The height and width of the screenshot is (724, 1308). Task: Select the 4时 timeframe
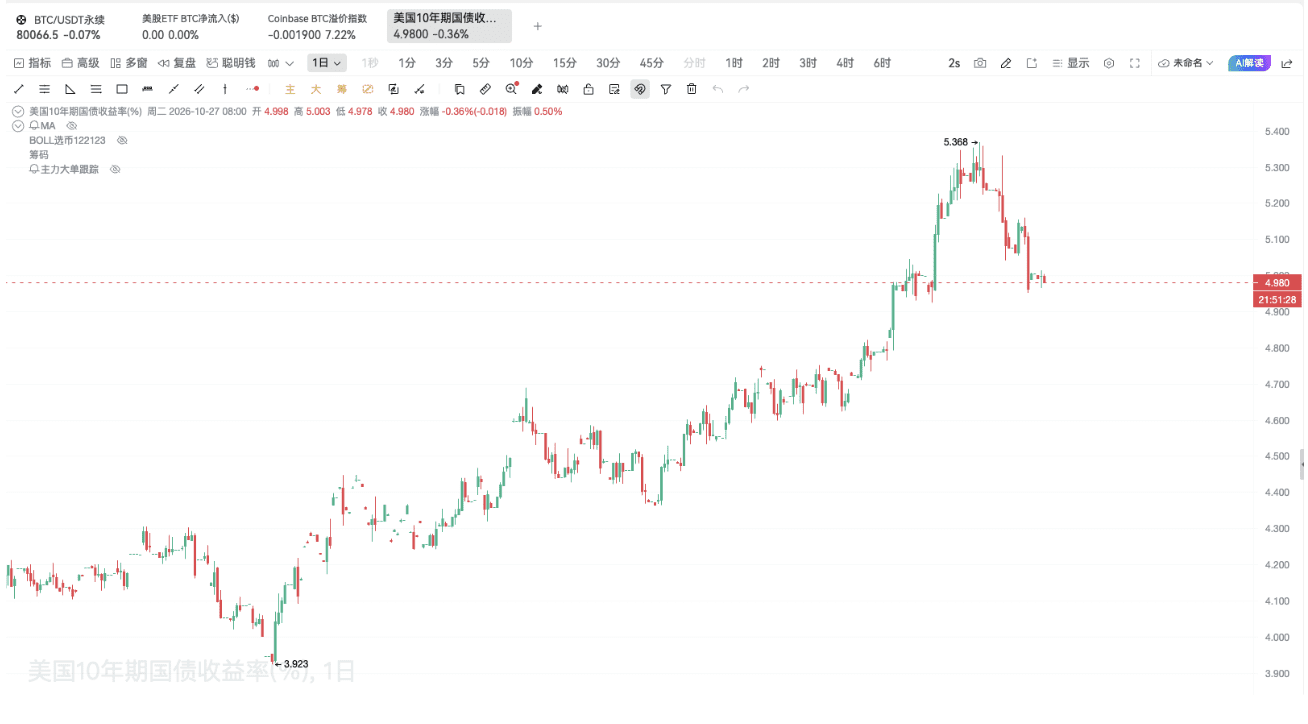point(845,63)
